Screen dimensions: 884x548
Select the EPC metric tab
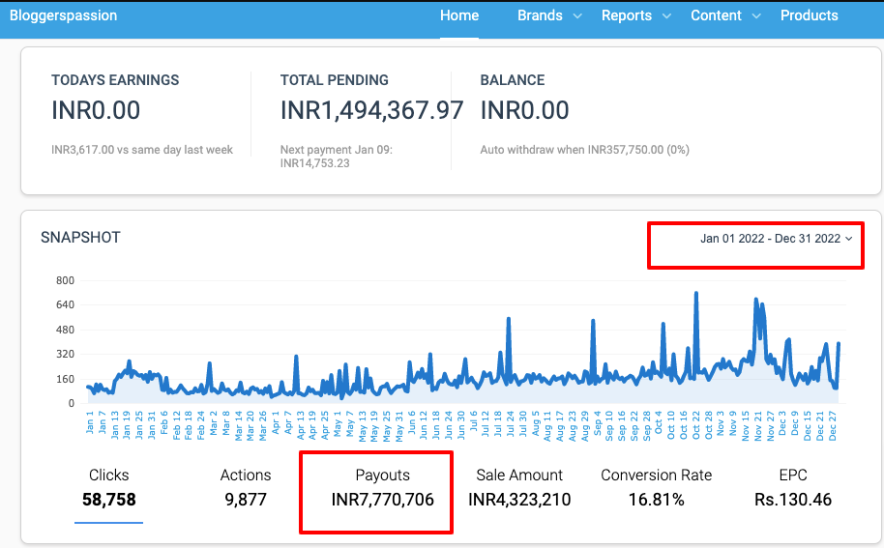(x=793, y=488)
